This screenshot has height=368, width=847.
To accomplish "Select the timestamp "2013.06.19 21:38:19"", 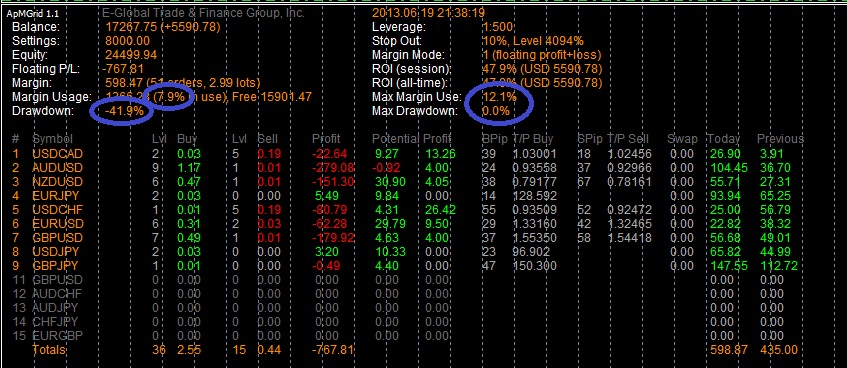I will click(x=428, y=12).
